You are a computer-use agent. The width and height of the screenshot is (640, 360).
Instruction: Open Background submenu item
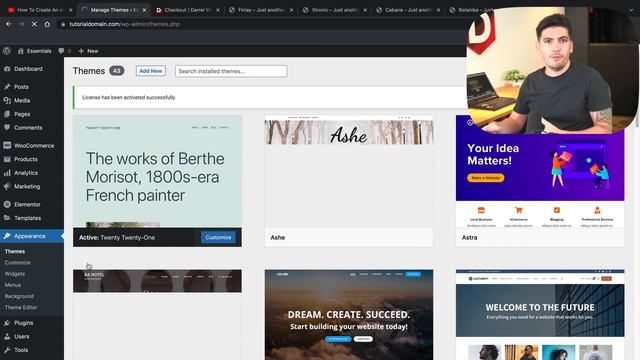click(x=19, y=296)
